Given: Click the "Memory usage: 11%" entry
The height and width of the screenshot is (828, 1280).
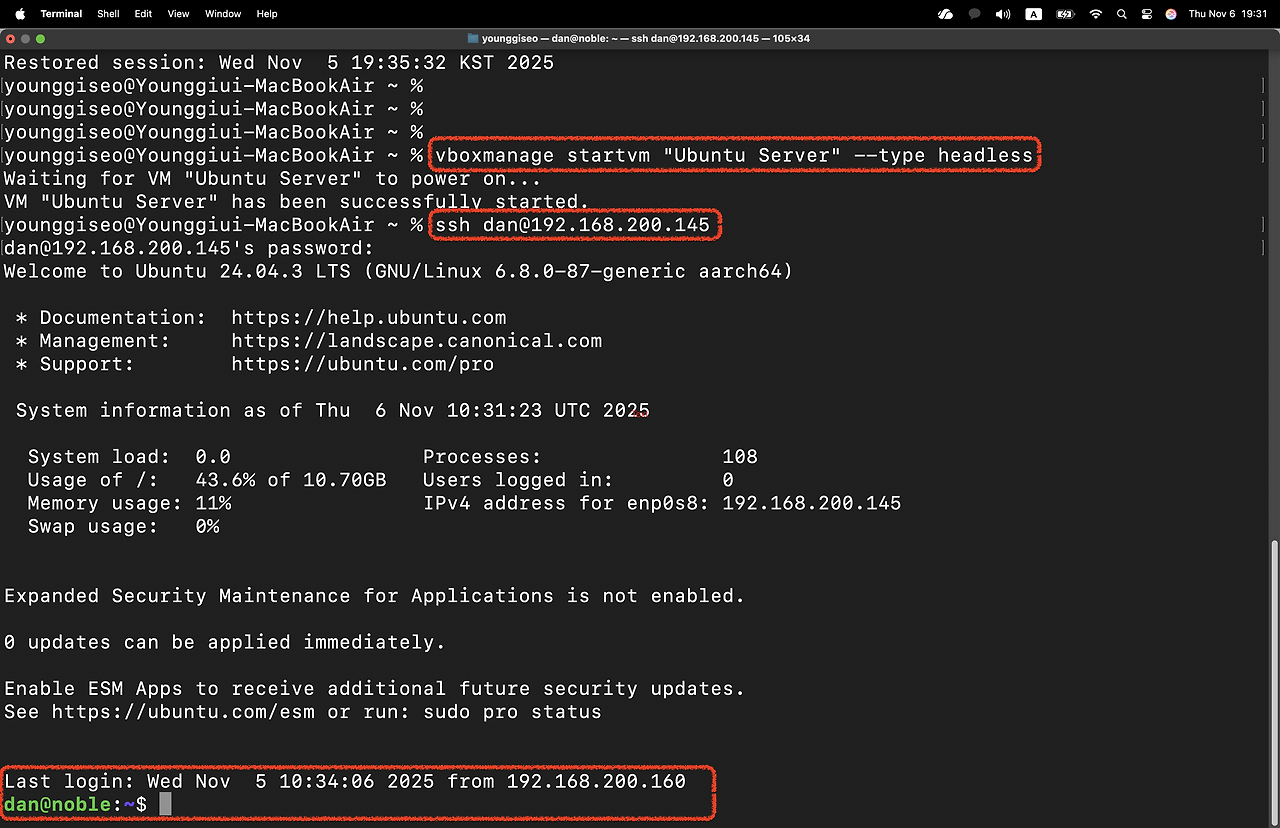Looking at the screenshot, I should click(130, 503).
